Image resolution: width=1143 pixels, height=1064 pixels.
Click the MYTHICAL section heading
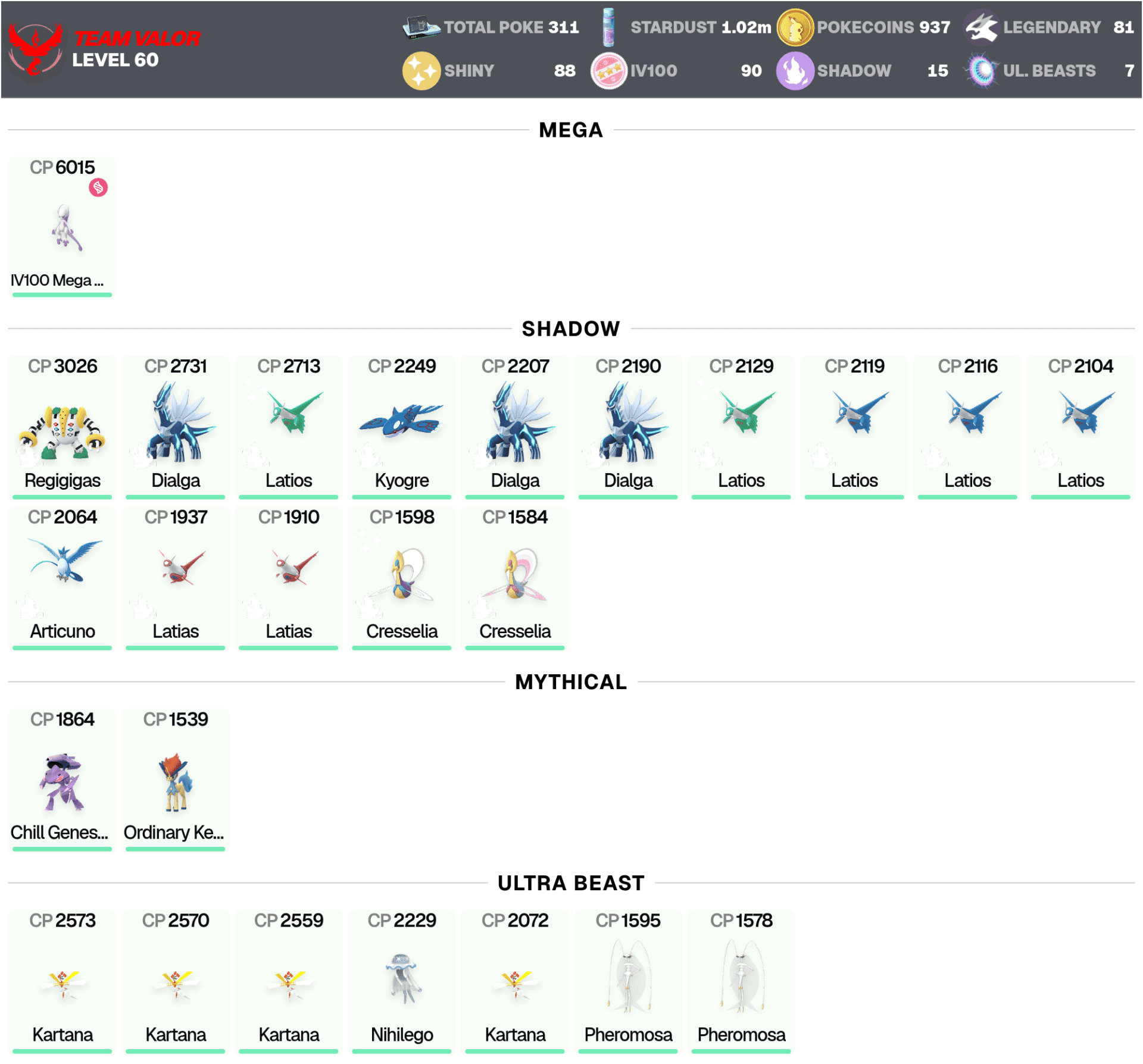(x=571, y=682)
